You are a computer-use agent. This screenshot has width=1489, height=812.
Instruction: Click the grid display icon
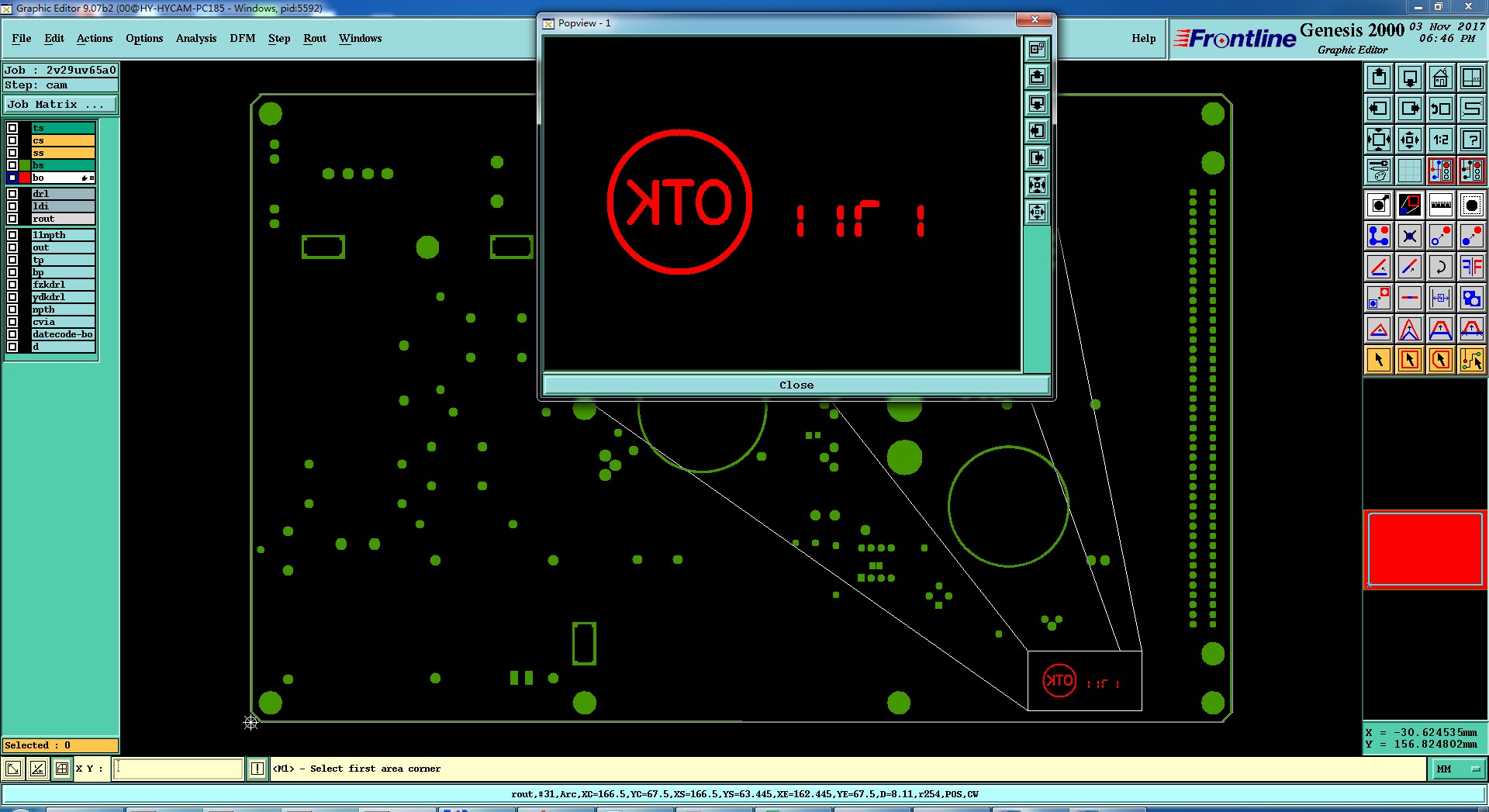click(1410, 171)
